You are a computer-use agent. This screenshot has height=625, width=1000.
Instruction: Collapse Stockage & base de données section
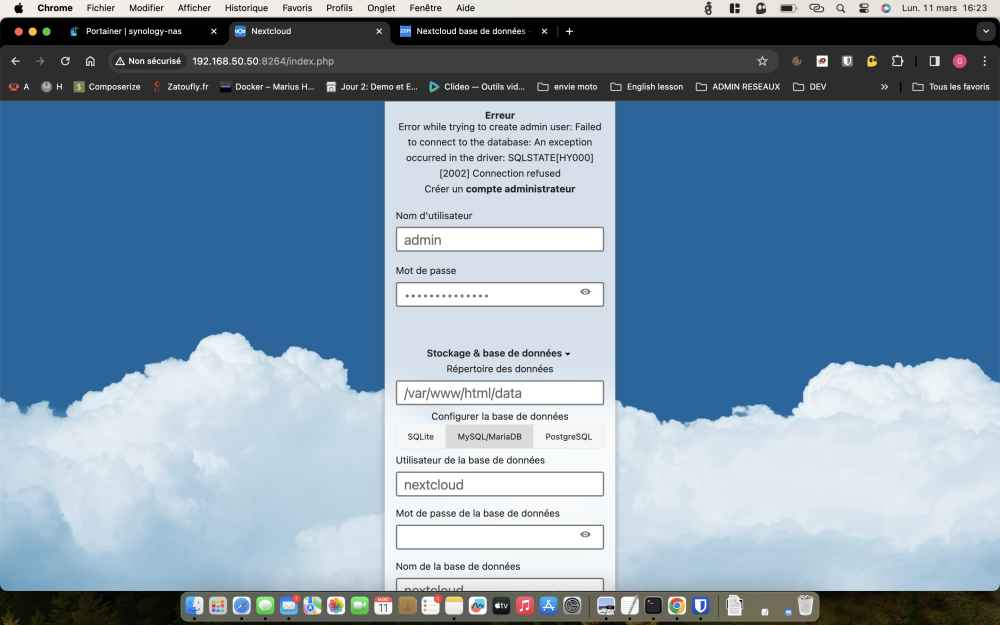(499, 353)
